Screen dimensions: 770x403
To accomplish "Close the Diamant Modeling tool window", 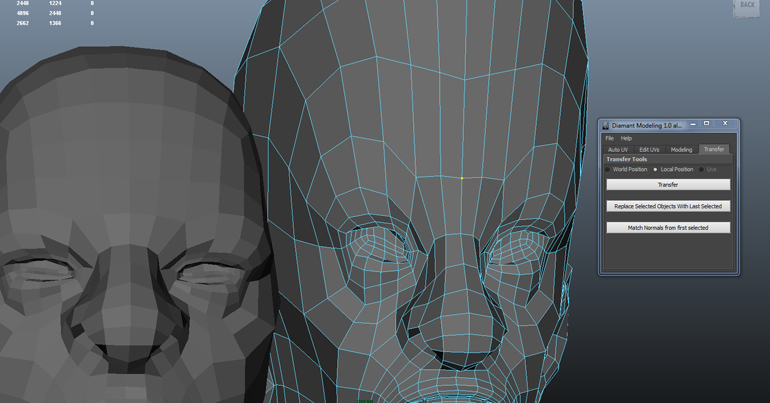I will (x=725, y=124).
